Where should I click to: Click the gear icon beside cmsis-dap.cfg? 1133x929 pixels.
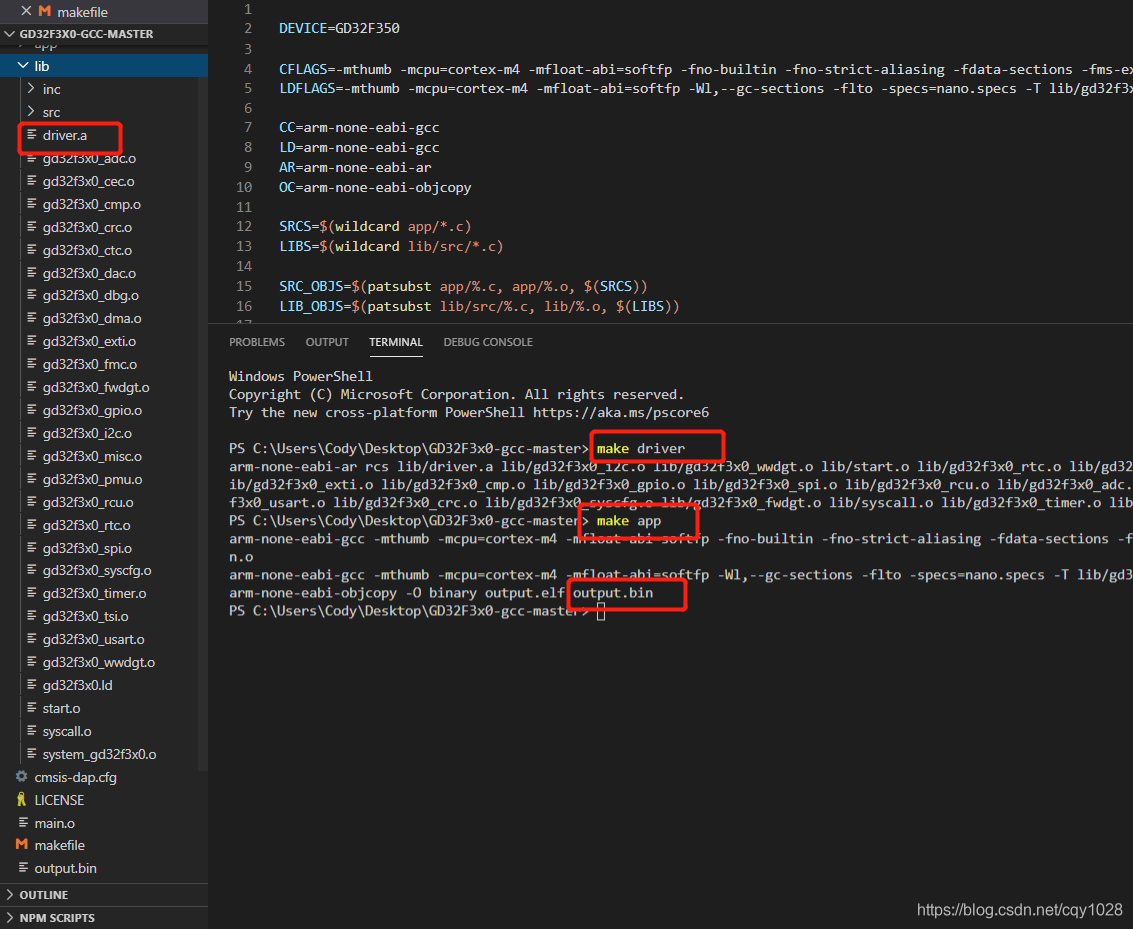tap(22, 777)
